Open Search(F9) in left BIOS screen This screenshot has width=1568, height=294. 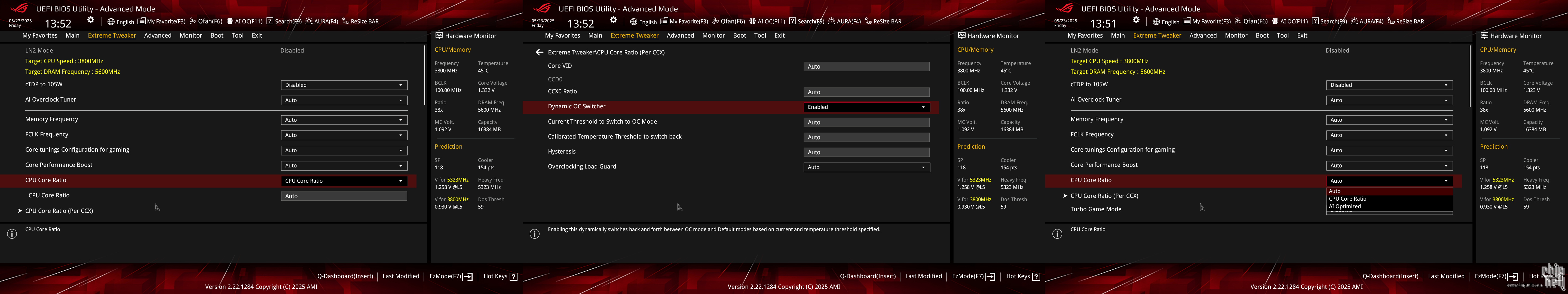(x=284, y=21)
